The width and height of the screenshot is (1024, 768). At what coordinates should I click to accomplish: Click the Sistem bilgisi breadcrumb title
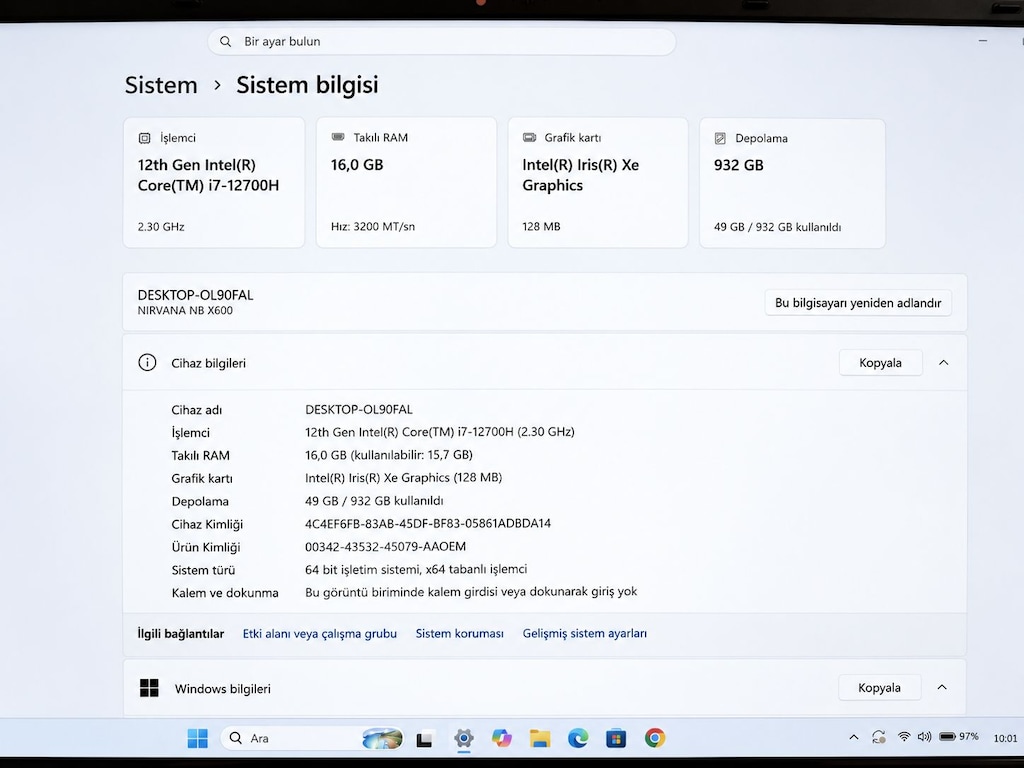point(307,85)
